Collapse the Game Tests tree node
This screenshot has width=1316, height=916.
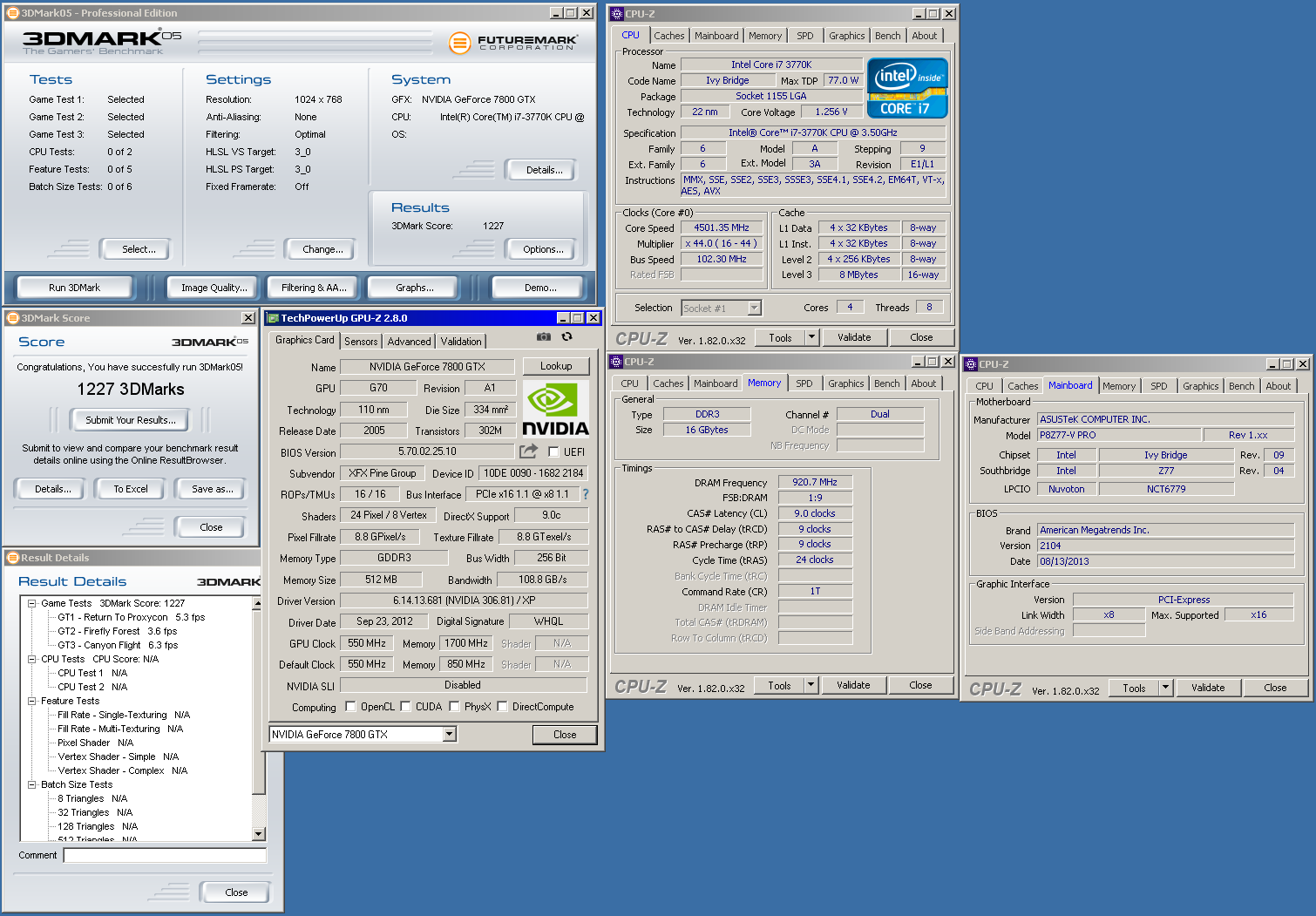click(x=31, y=603)
